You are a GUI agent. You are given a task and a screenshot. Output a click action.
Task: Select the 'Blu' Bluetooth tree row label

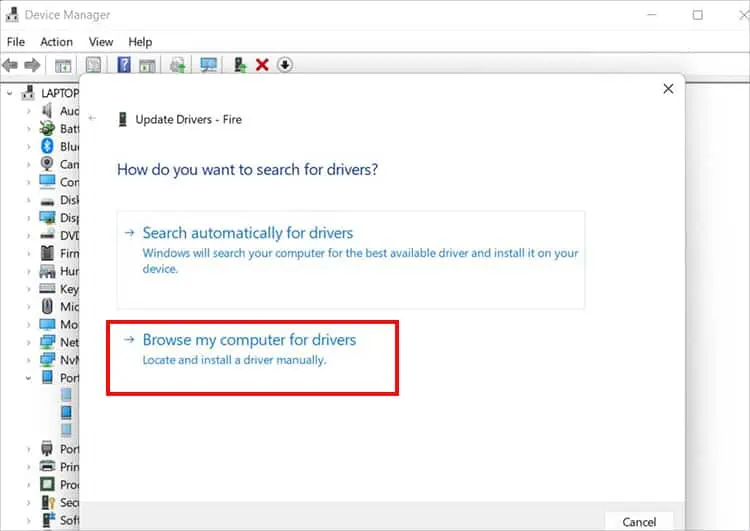click(x=70, y=146)
